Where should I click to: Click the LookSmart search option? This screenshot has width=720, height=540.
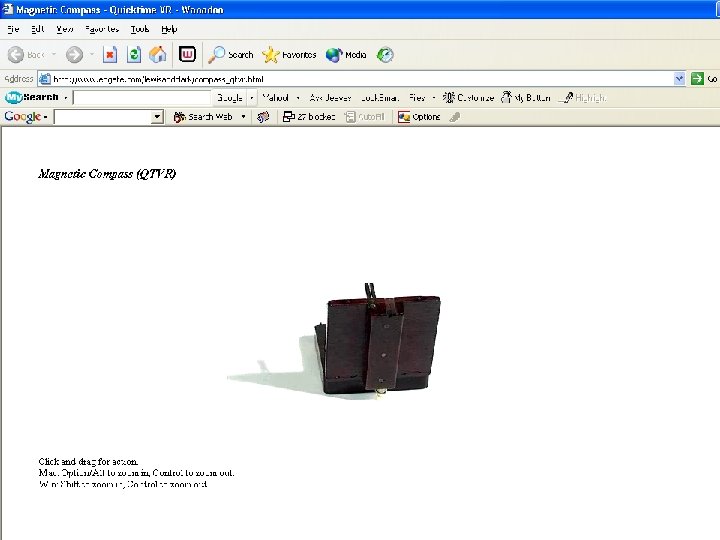tap(380, 97)
